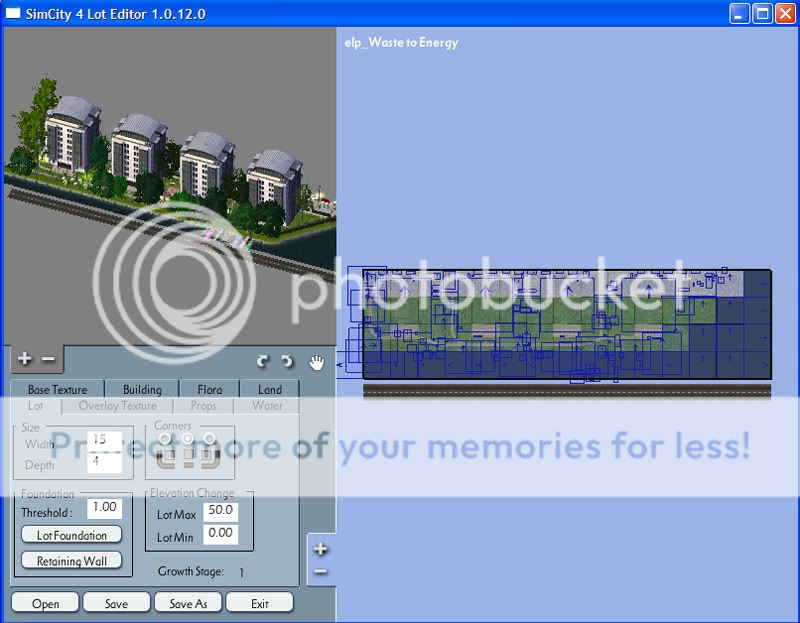Click the Foundation Threshold input field
800x623 pixels.
tap(104, 508)
